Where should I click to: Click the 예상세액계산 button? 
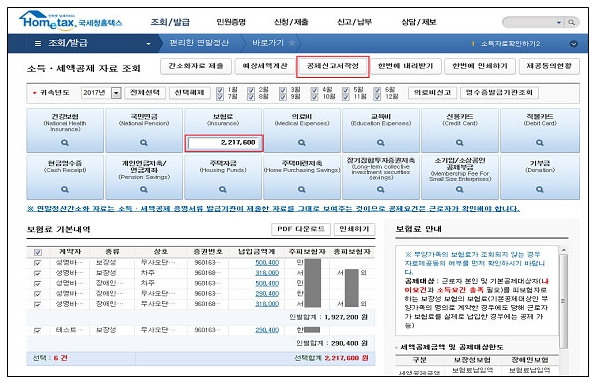(x=265, y=66)
